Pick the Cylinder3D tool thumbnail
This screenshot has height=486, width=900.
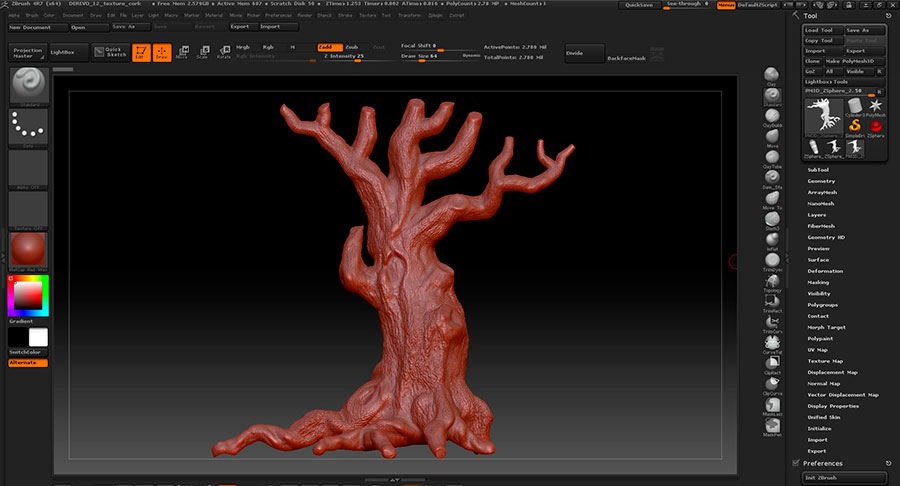click(x=856, y=106)
